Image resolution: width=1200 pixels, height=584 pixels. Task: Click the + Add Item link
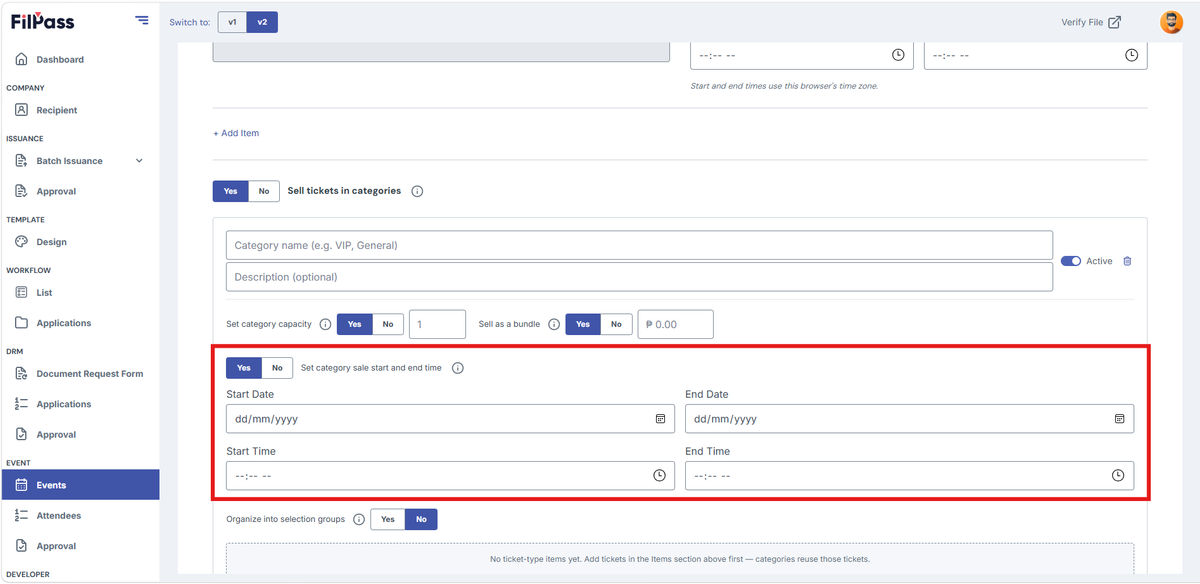point(236,133)
